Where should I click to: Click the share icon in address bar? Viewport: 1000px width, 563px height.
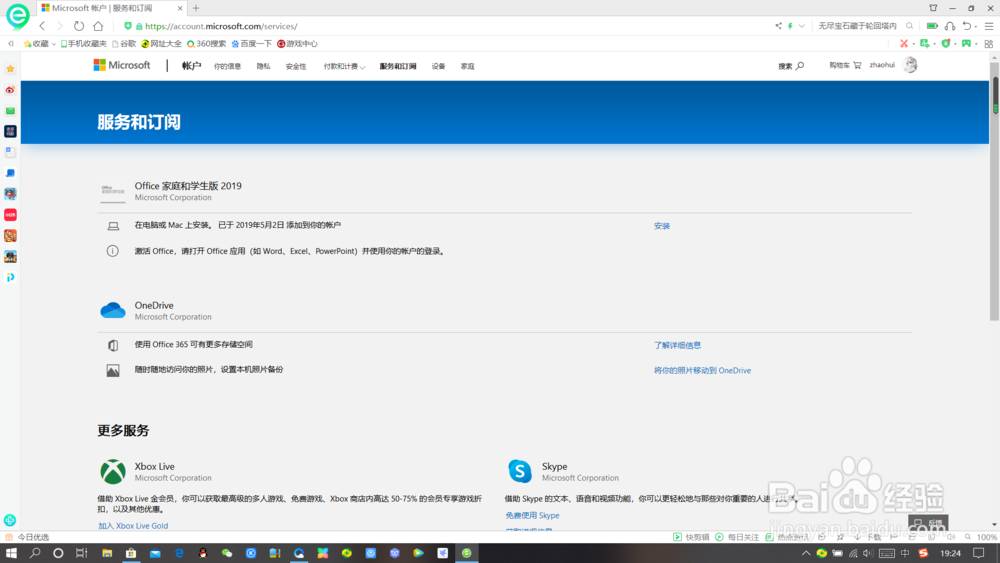(778, 26)
